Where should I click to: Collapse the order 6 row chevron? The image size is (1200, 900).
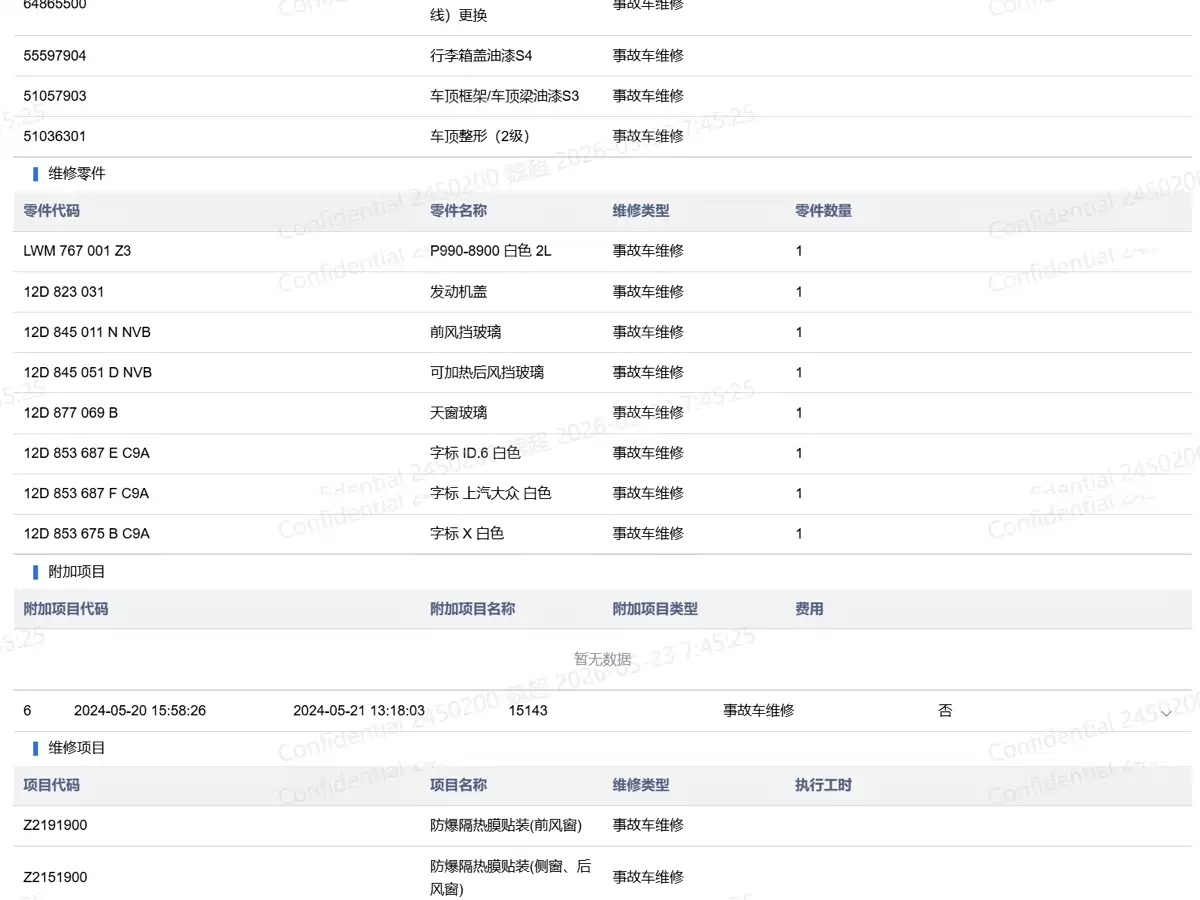click(1166, 712)
